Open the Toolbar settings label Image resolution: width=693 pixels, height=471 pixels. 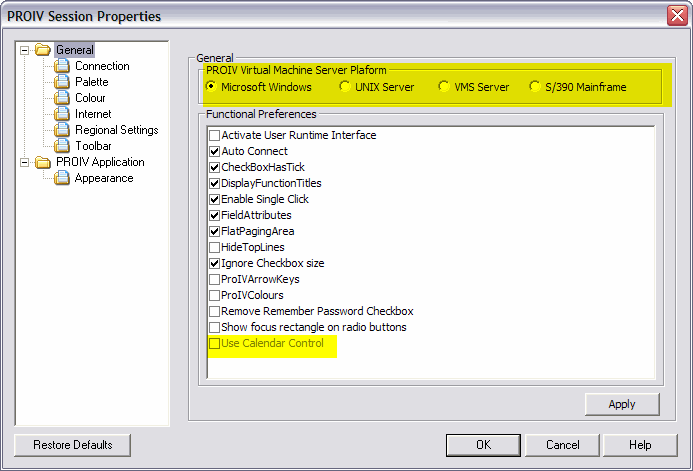point(93,146)
